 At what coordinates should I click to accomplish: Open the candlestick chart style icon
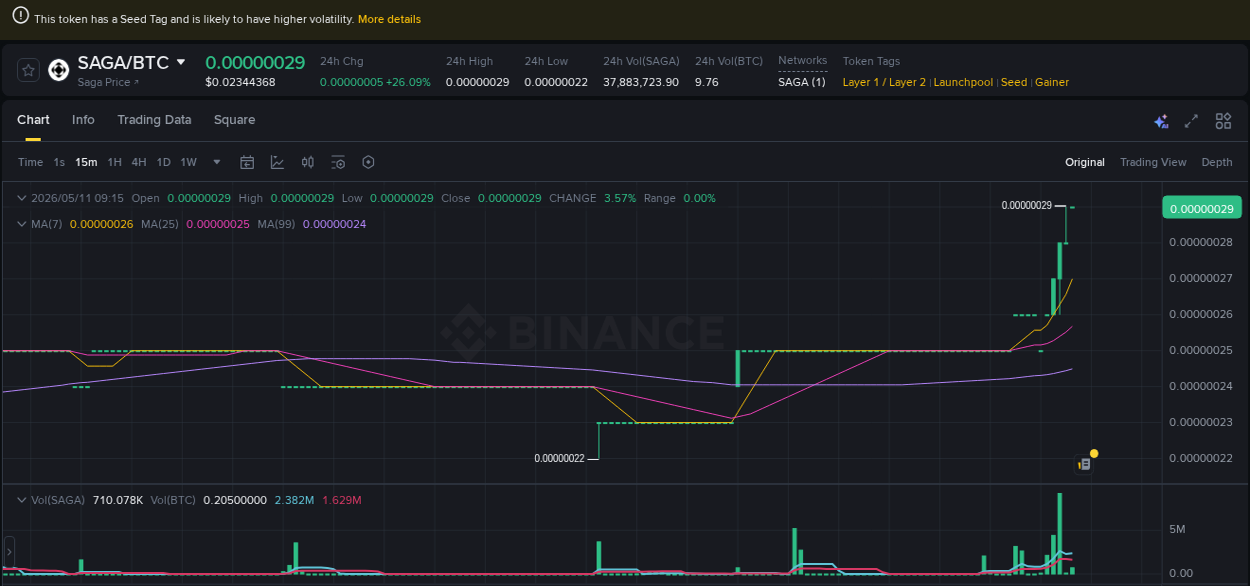point(308,162)
